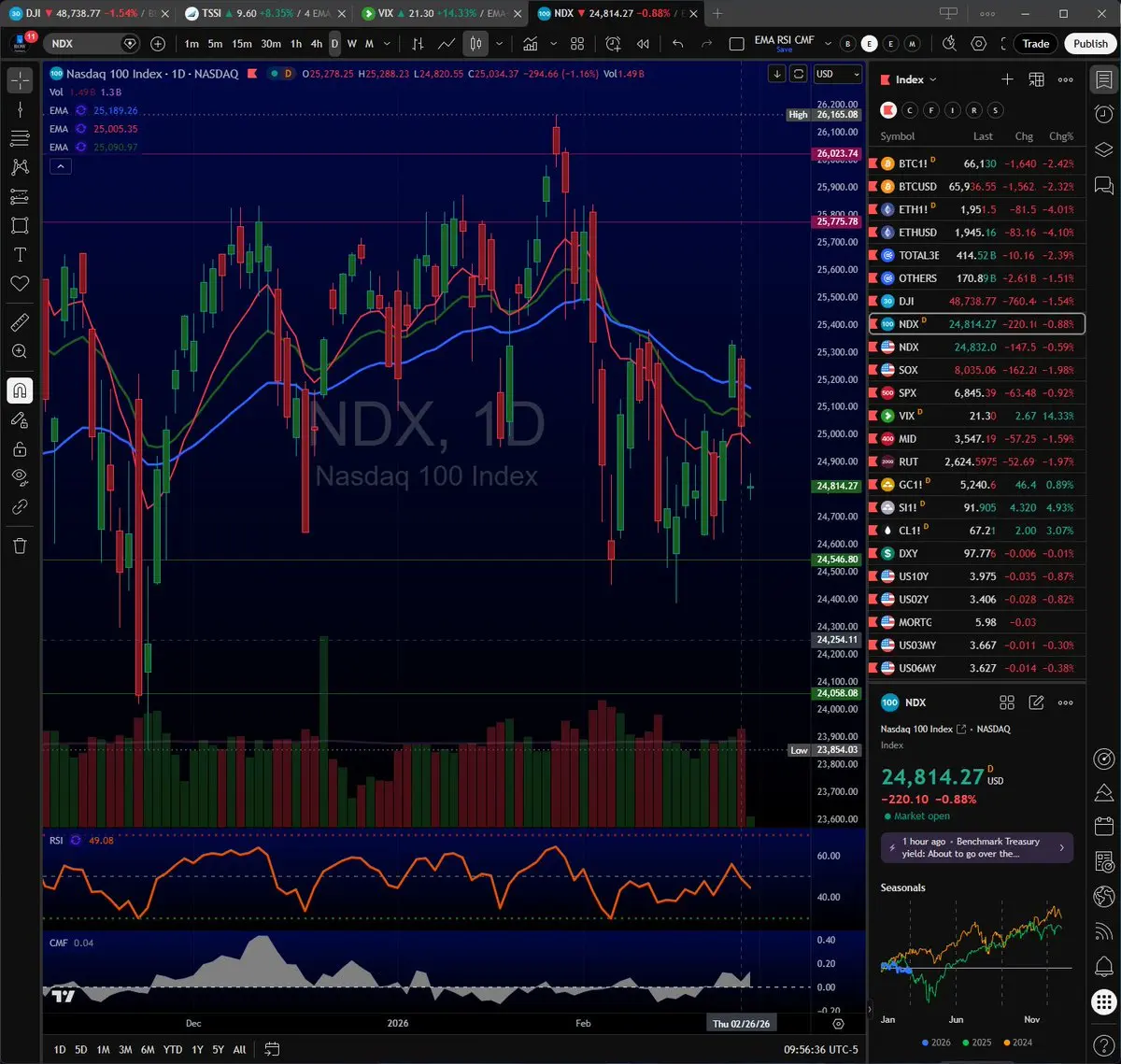Select the bars chart style

tap(418, 44)
